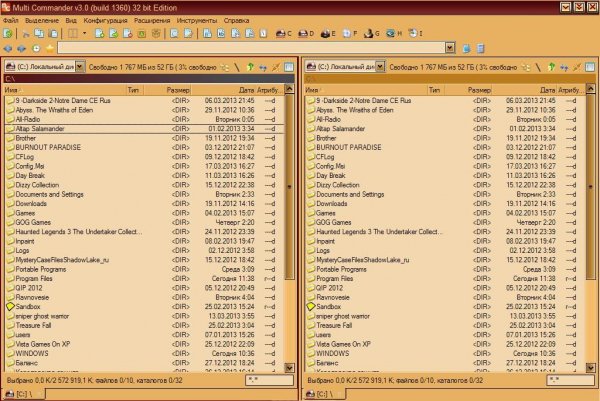The image size is (600, 401).
Task: Sort right panel by Тип column header
Action: click(436, 90)
